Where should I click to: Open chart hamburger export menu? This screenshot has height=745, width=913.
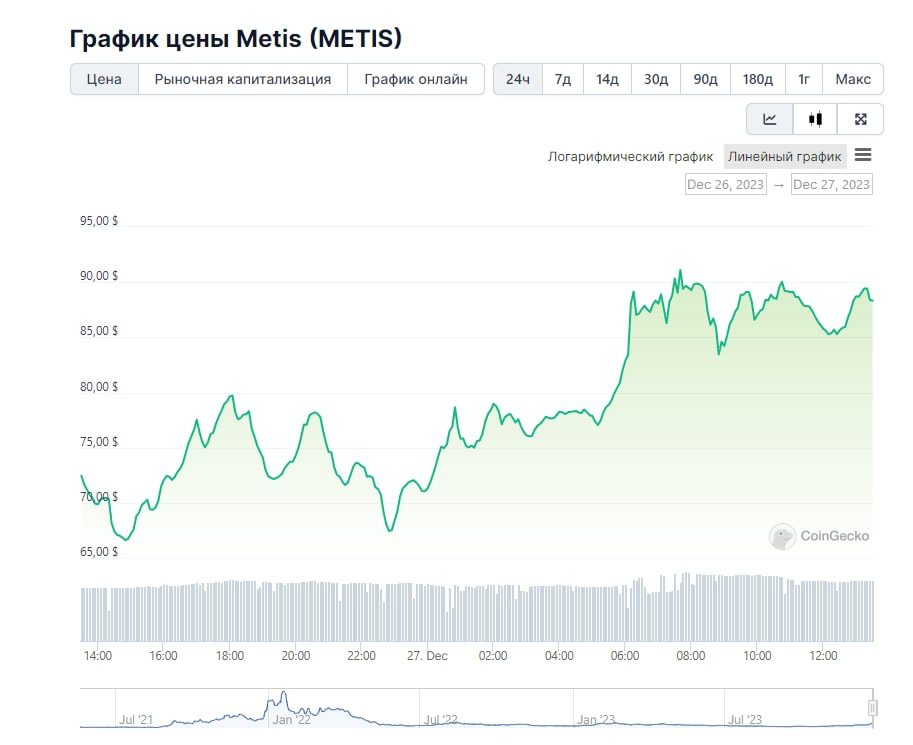[x=863, y=155]
